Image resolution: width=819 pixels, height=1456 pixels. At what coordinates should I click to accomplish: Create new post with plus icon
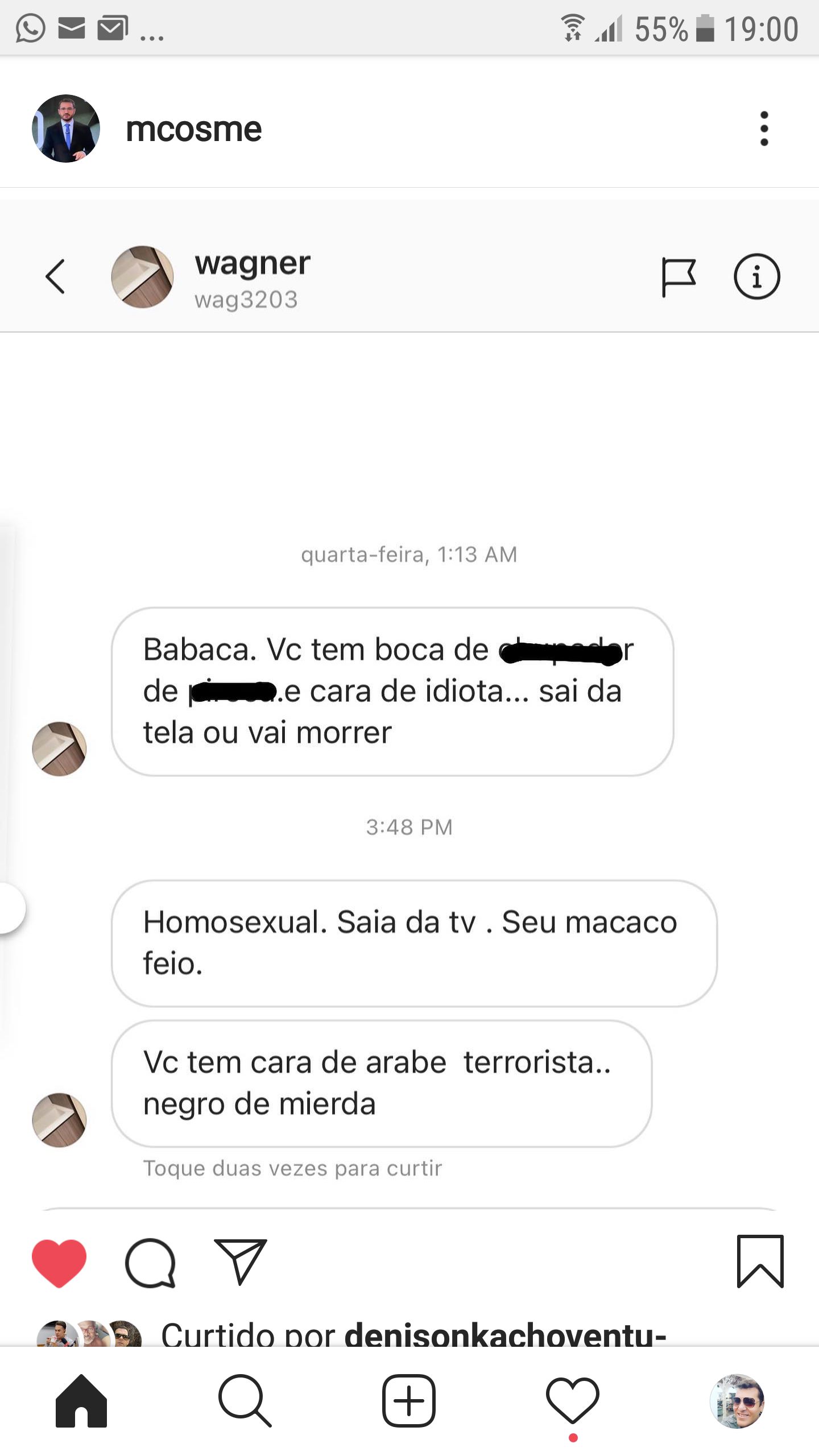[409, 1401]
